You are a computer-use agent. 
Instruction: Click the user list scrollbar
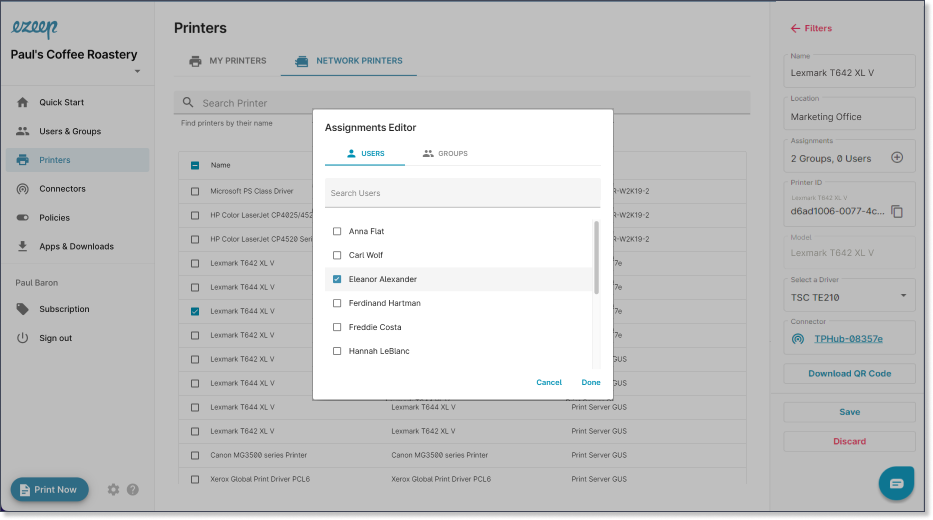tap(596, 257)
